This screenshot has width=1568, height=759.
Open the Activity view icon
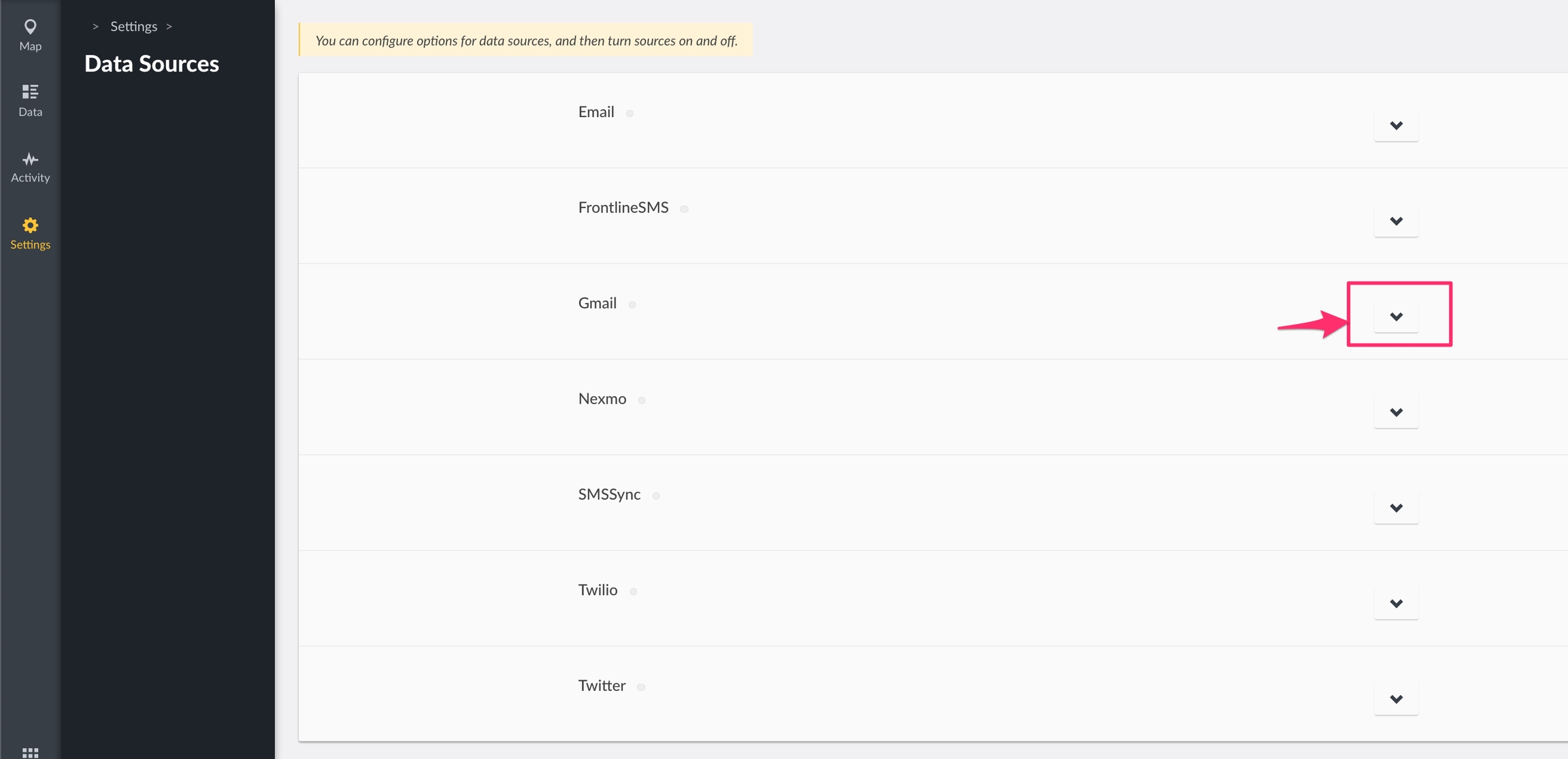[x=30, y=159]
